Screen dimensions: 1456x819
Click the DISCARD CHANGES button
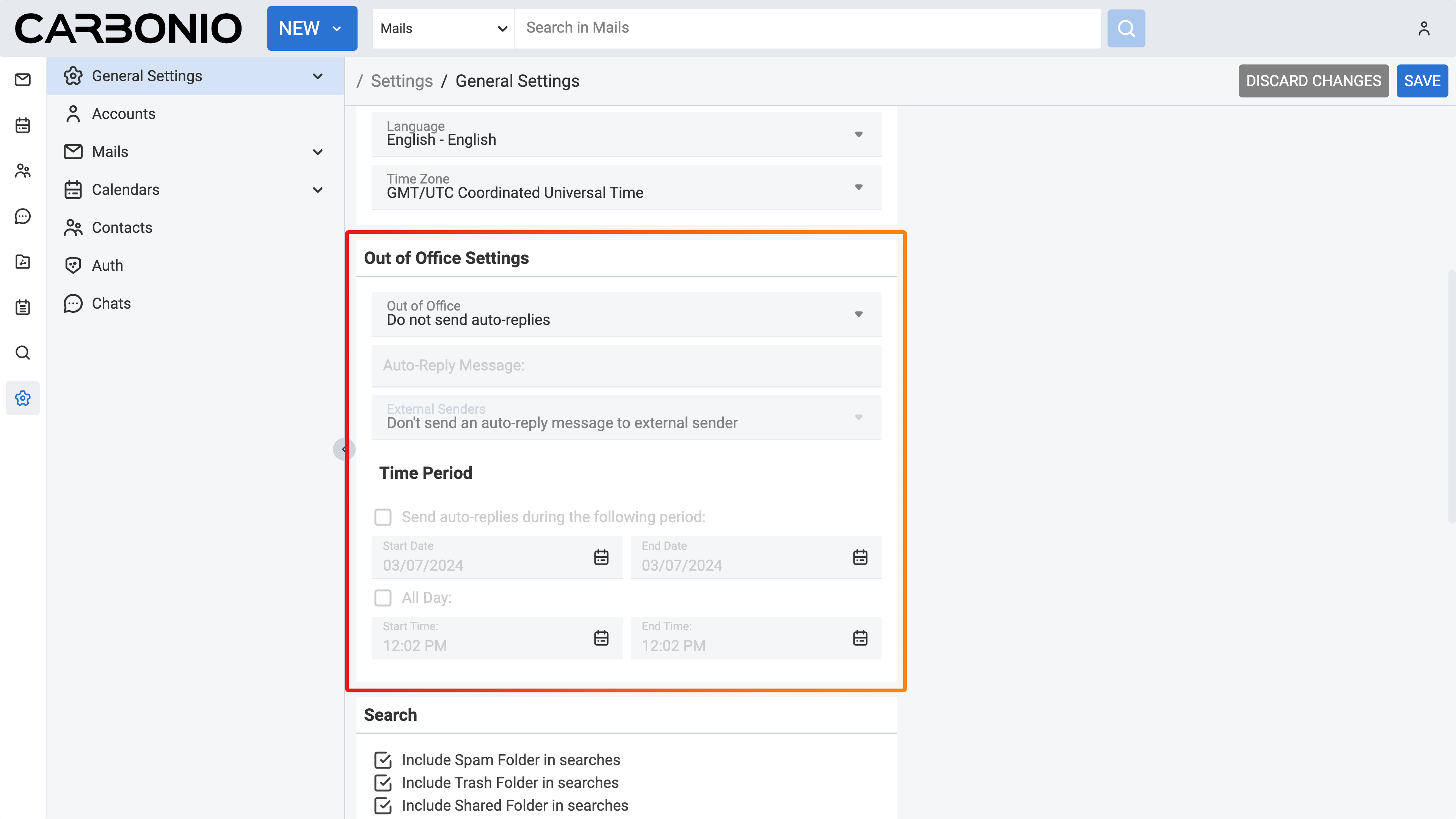[x=1313, y=81]
